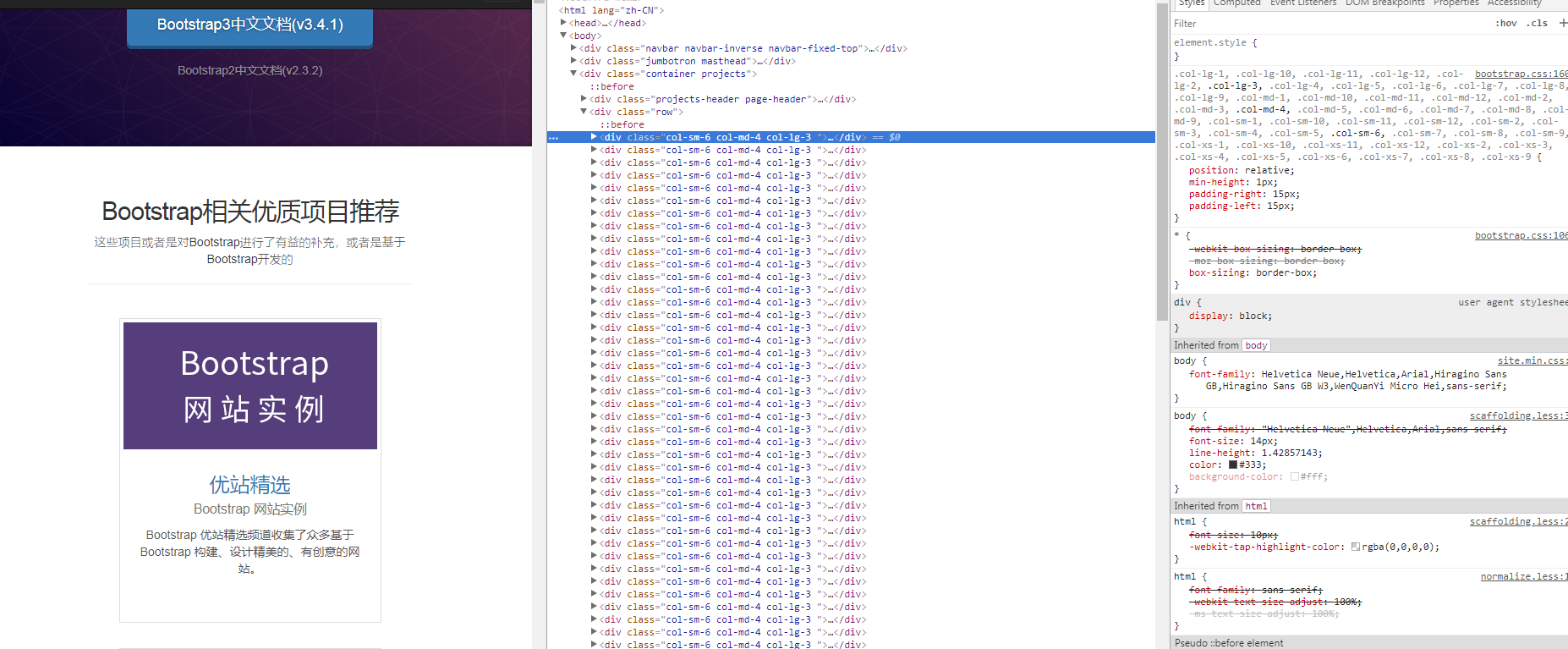The image size is (1568, 649).
Task: Click the active box-sizing: border-box declaration
Action: (1253, 272)
